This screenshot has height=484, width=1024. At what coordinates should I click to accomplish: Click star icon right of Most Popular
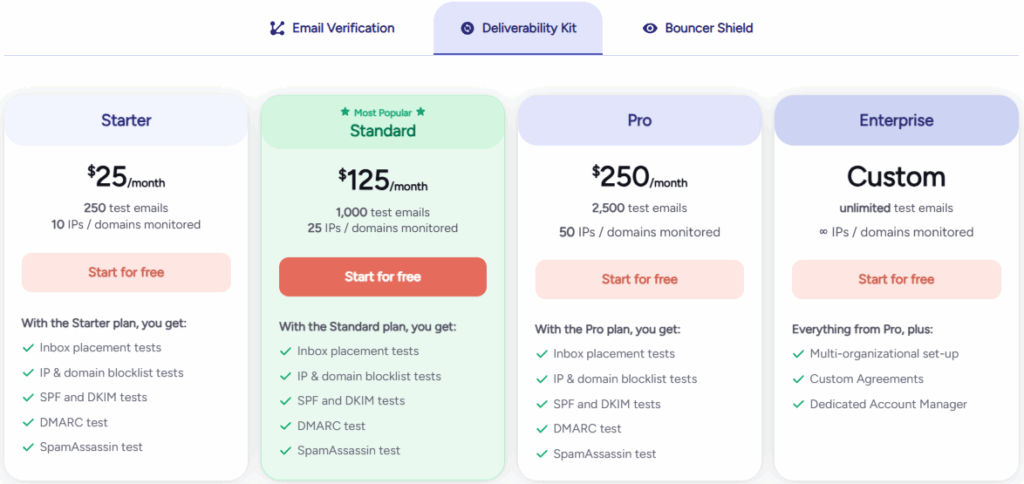click(421, 112)
